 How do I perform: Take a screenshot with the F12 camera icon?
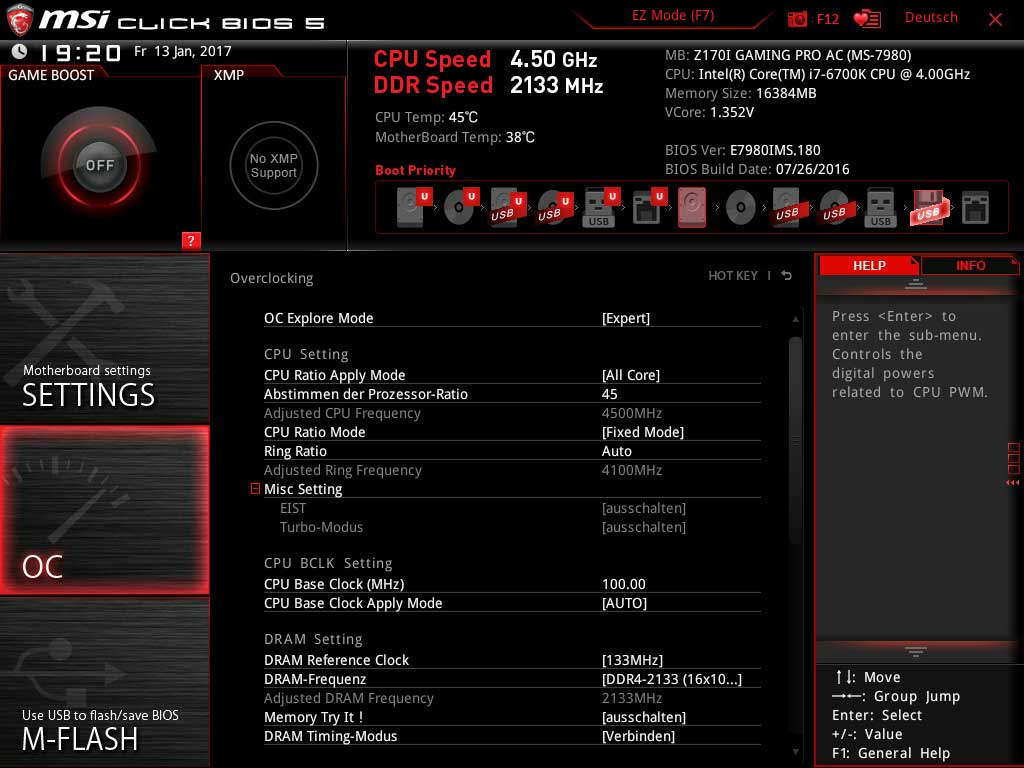(x=797, y=19)
